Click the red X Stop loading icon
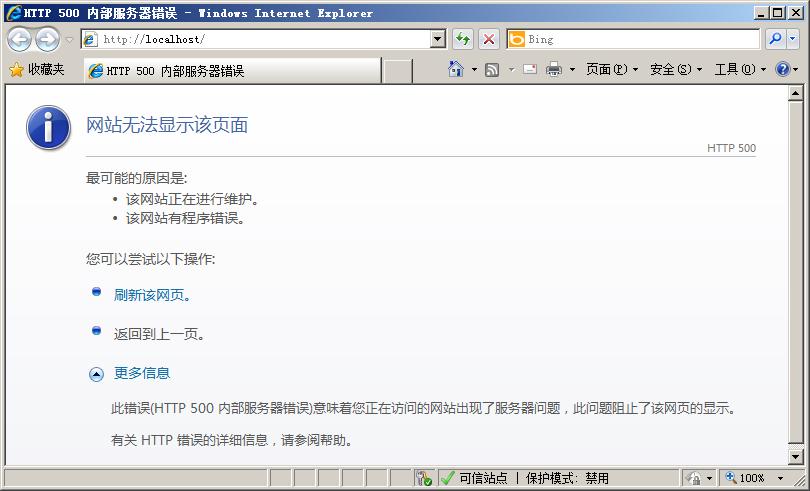The width and height of the screenshot is (810, 491). (489, 39)
